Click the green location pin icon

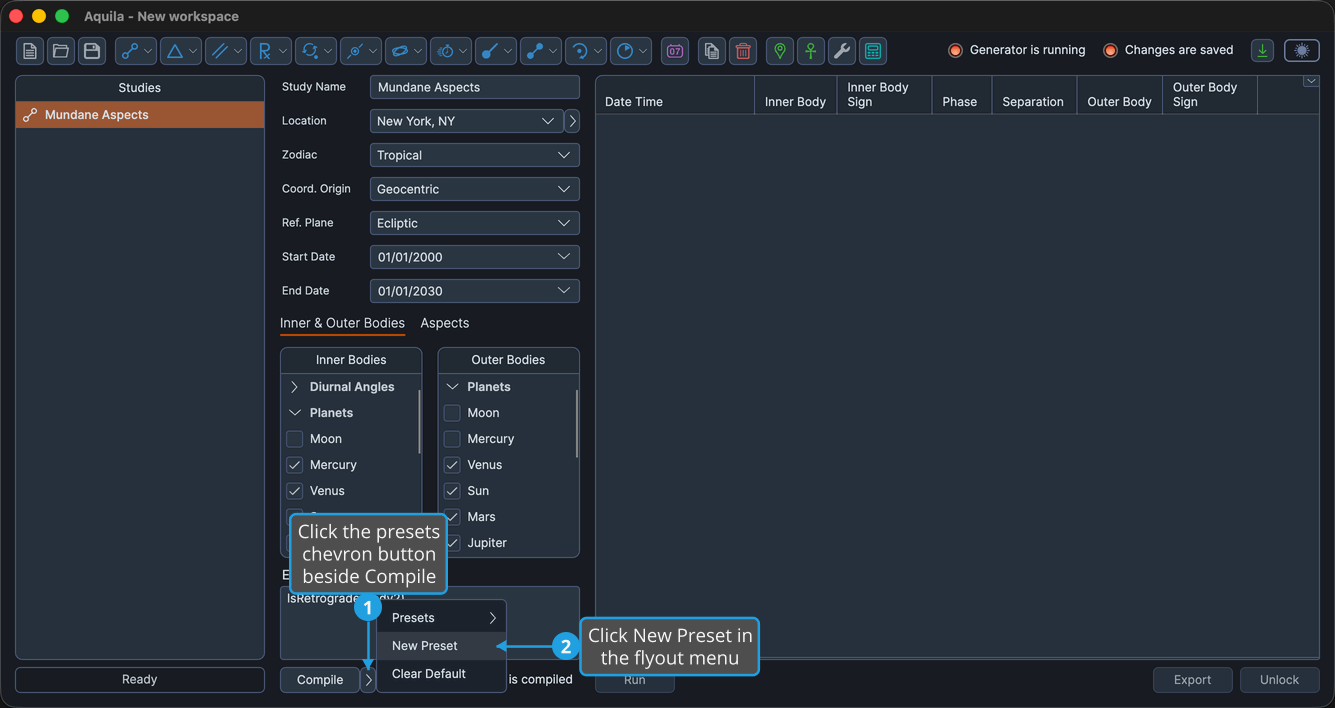[x=779, y=51]
